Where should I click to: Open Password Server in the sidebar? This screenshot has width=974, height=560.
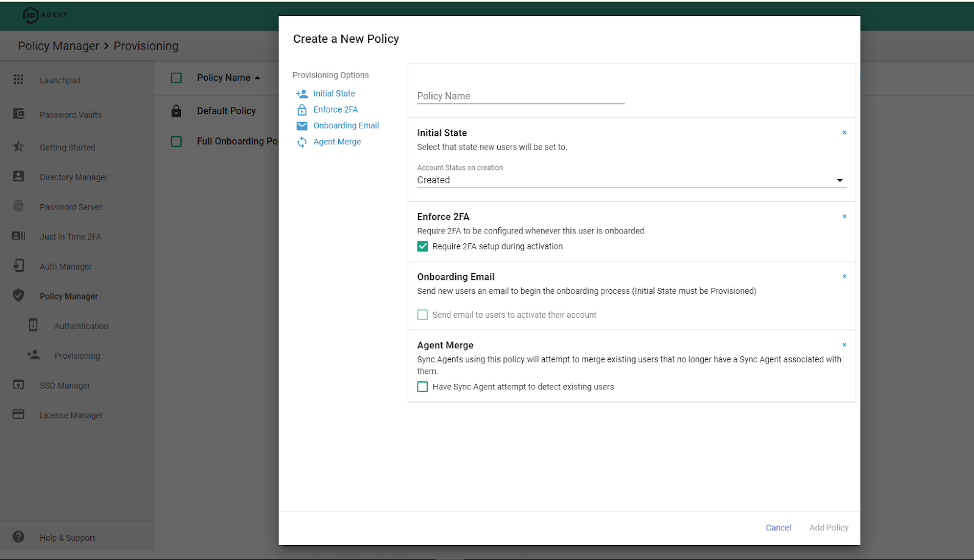pos(71,207)
